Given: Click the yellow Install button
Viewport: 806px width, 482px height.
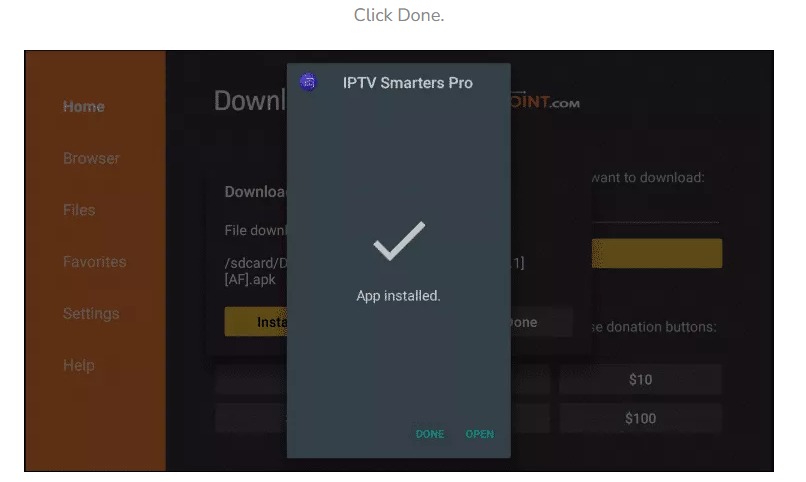Looking at the screenshot, I should coord(256,322).
